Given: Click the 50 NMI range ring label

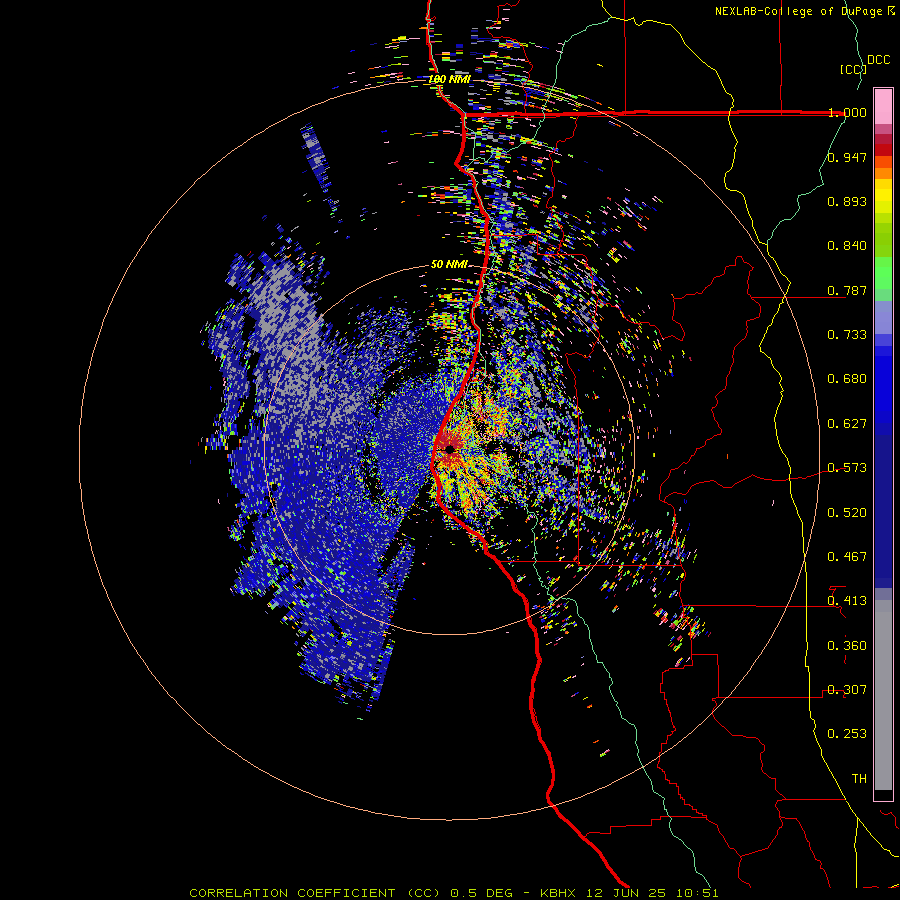Looking at the screenshot, I should tap(449, 265).
